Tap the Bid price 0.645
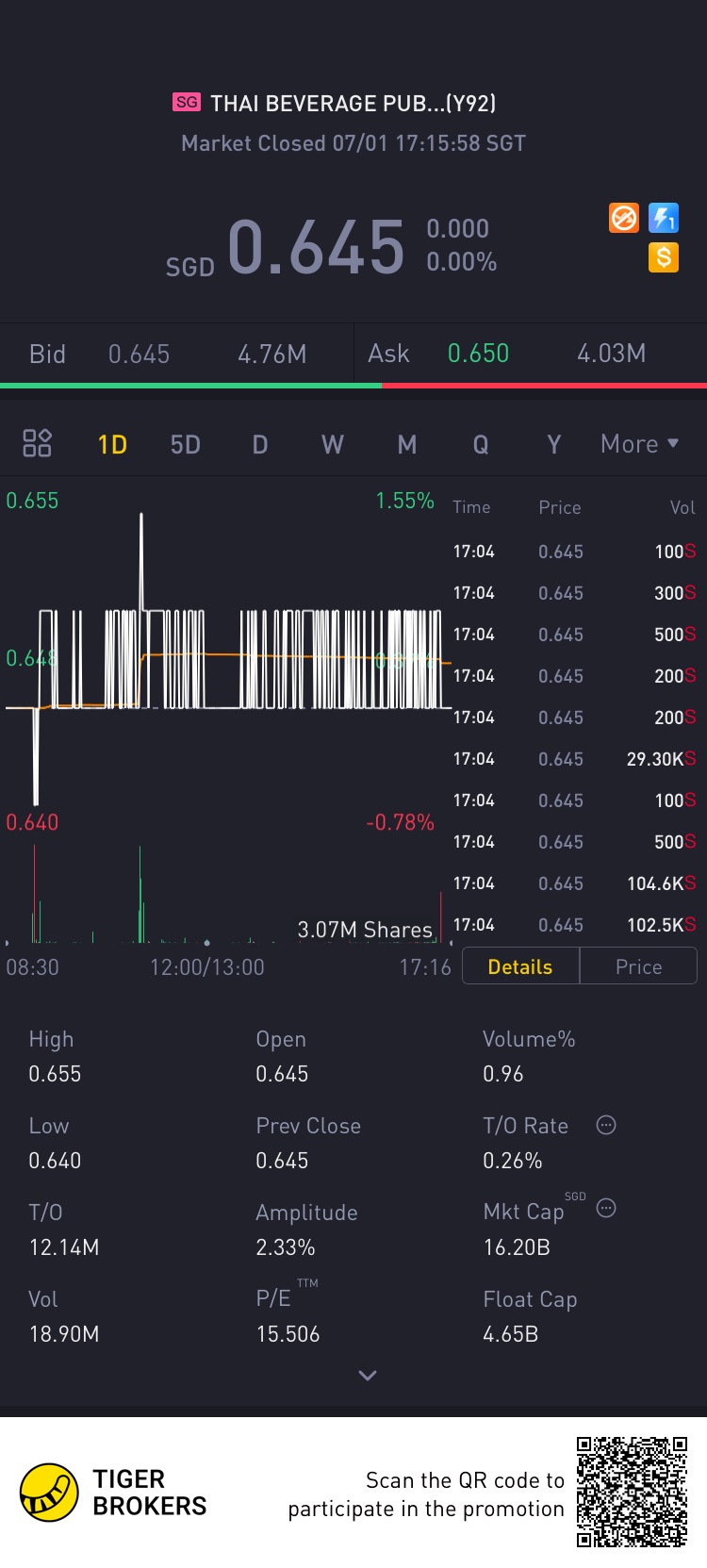This screenshot has width=707, height=1568. 139,355
